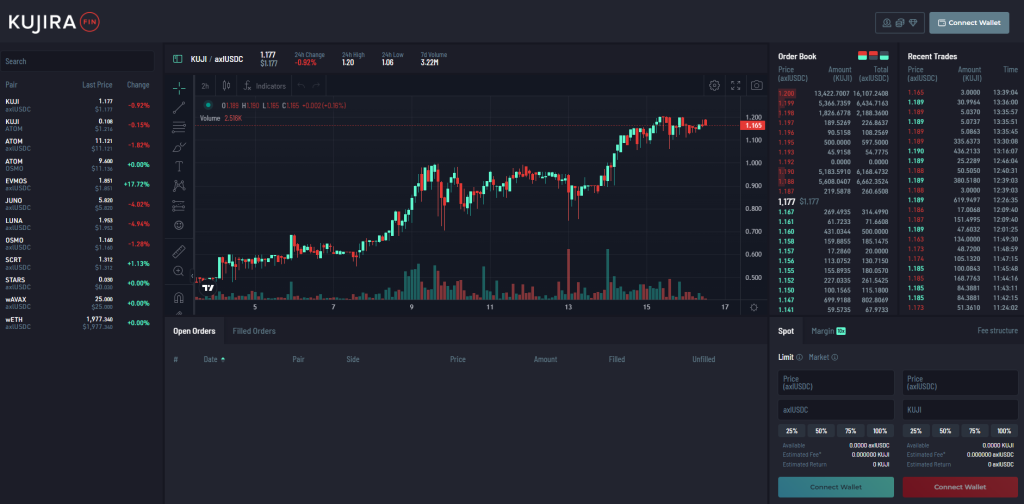Set buy amount to 100%
The image size is (1024, 504).
coord(880,431)
